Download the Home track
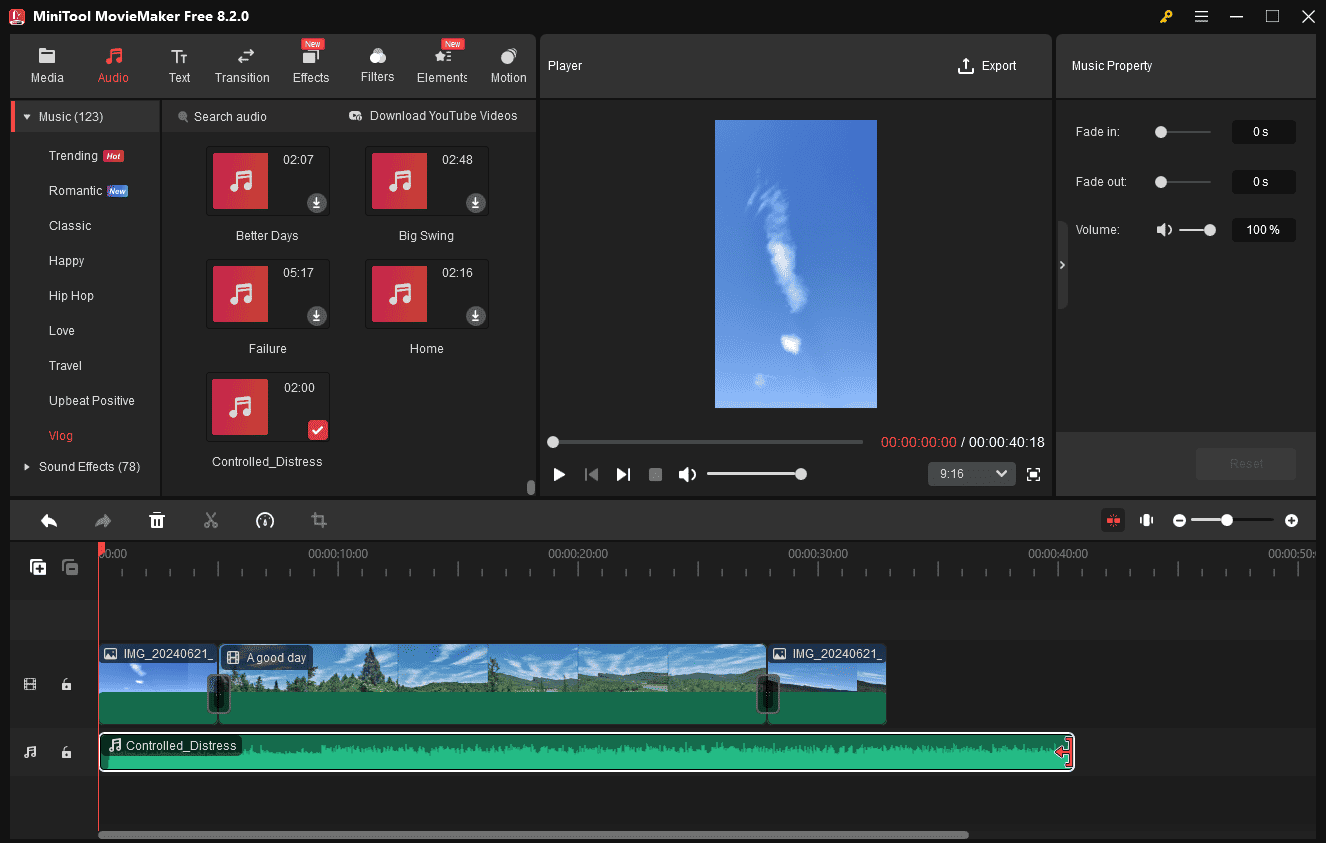Screen dimensions: 1326x843 click(x=476, y=316)
